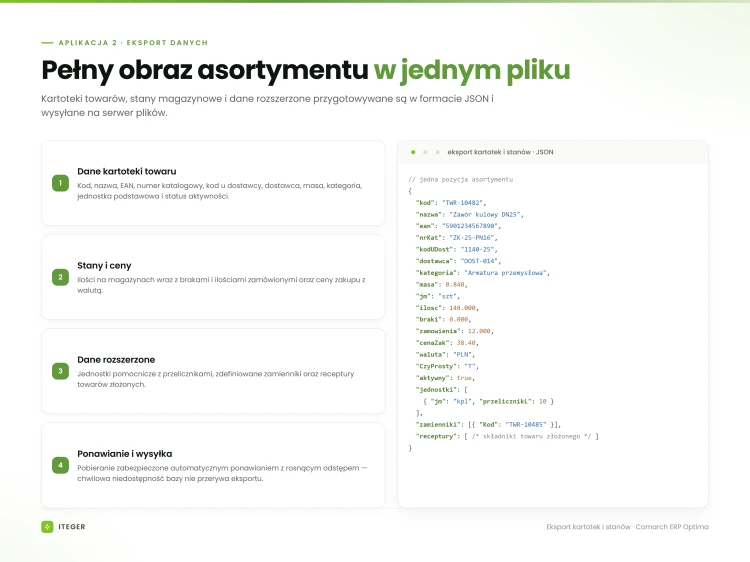Click the code window title 'eksport kartotek i stanów · JSON'
Screen dimensions: 750x562
500,152
